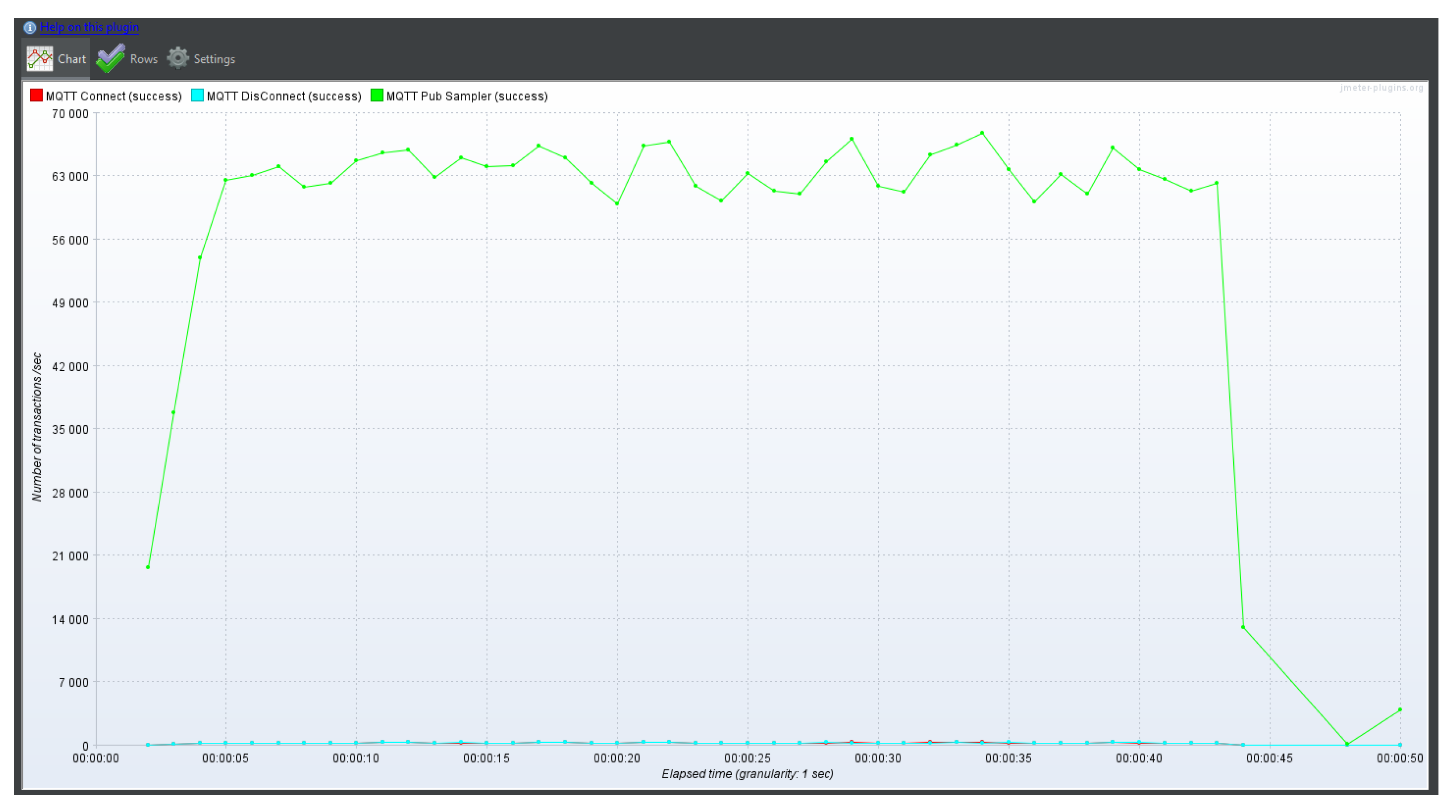The image size is (1456, 812).
Task: Open 'Help on this plugin' link
Action: coord(89,27)
